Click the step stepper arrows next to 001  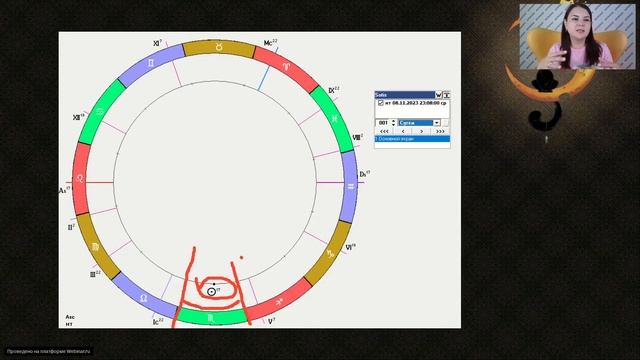point(393,122)
